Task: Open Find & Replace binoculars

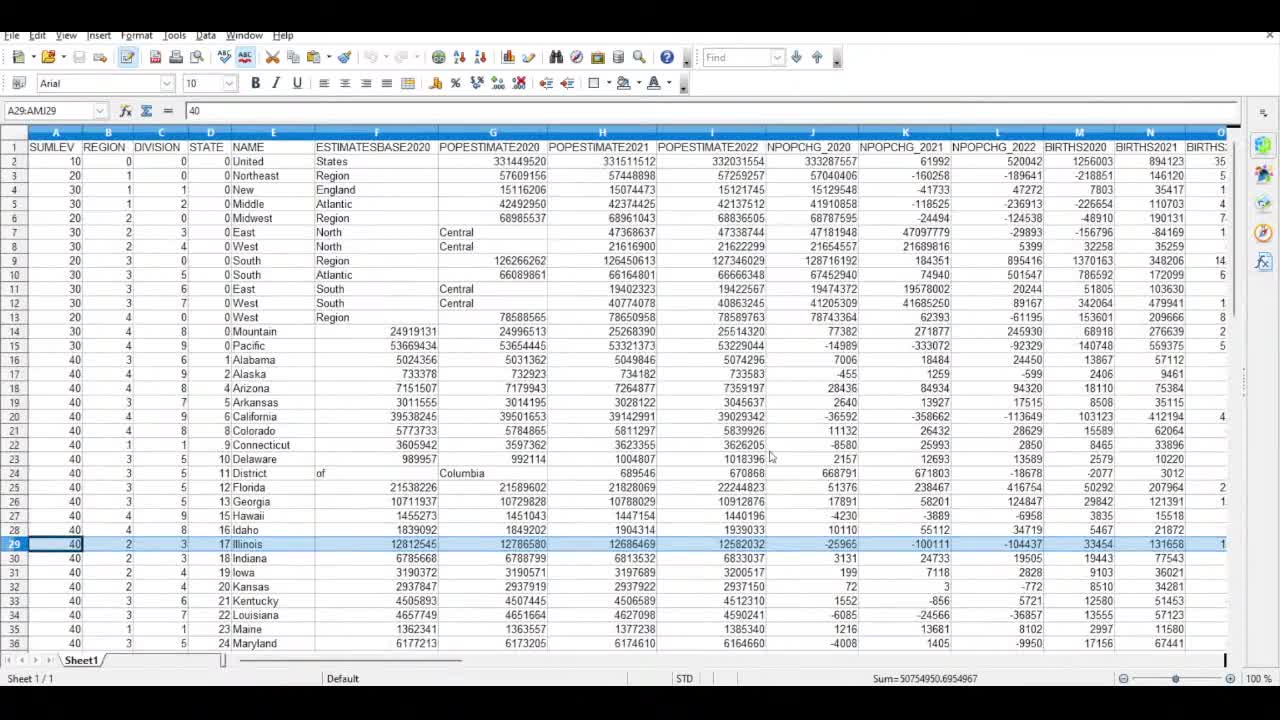Action: (x=556, y=57)
